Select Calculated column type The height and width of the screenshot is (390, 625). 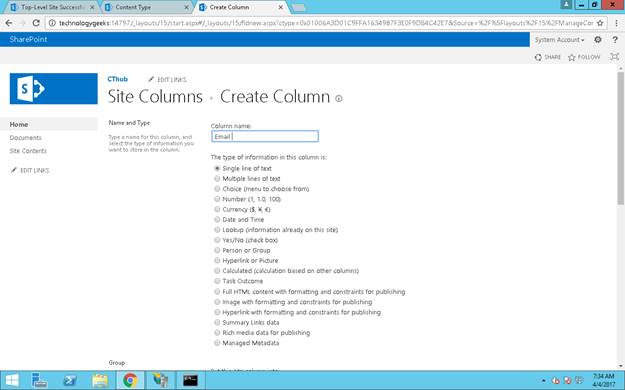point(217,271)
